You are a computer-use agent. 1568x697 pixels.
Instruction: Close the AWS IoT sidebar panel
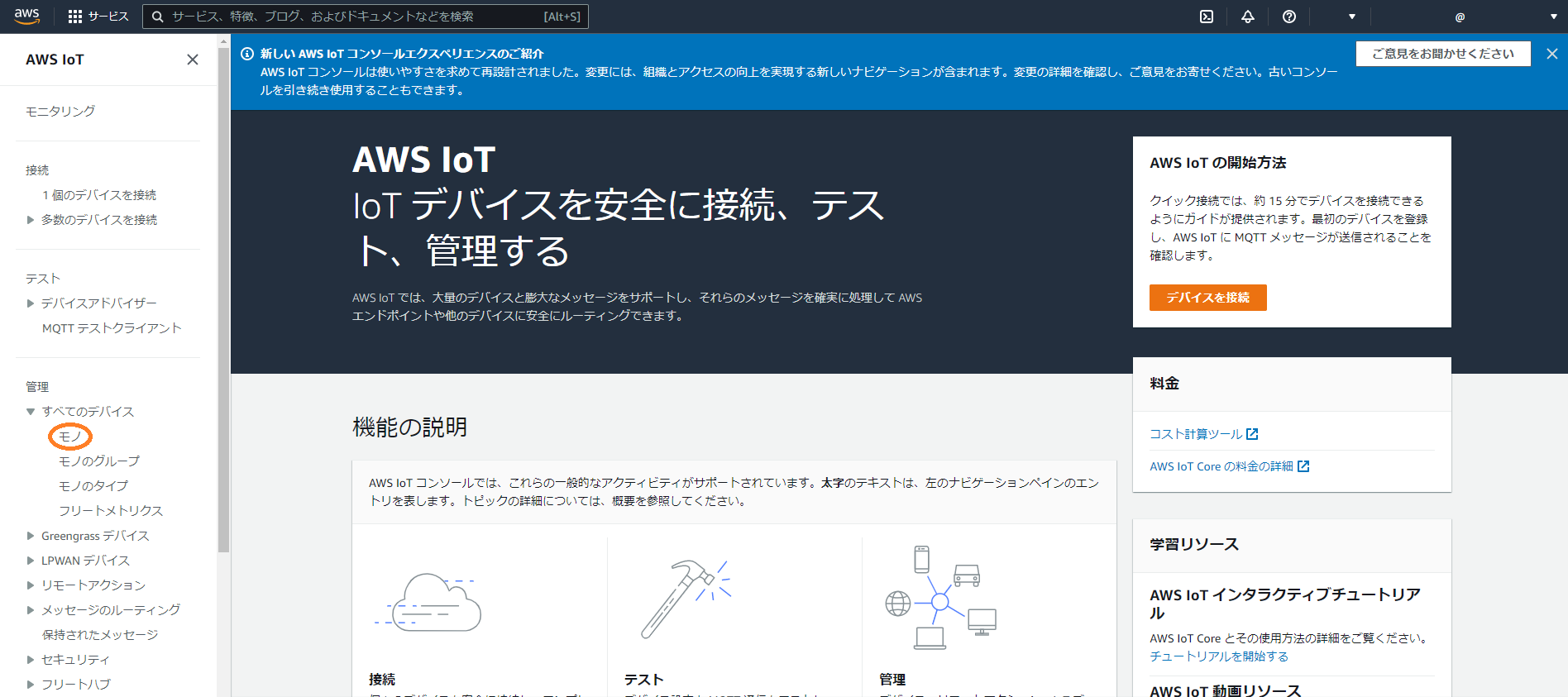click(193, 60)
